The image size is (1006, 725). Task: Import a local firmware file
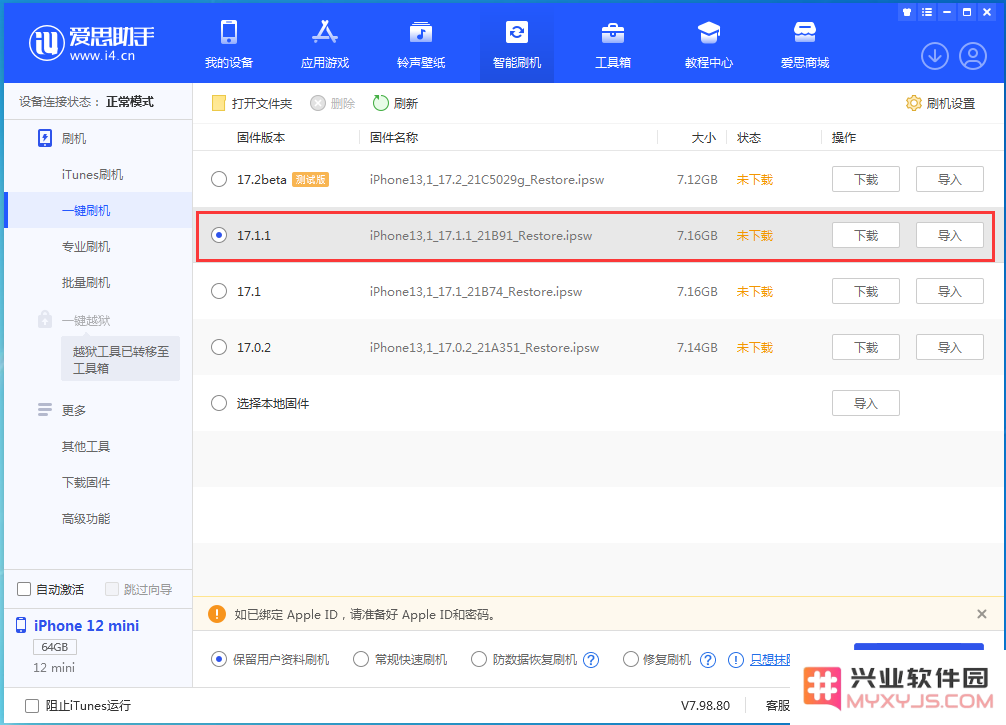click(x=865, y=403)
